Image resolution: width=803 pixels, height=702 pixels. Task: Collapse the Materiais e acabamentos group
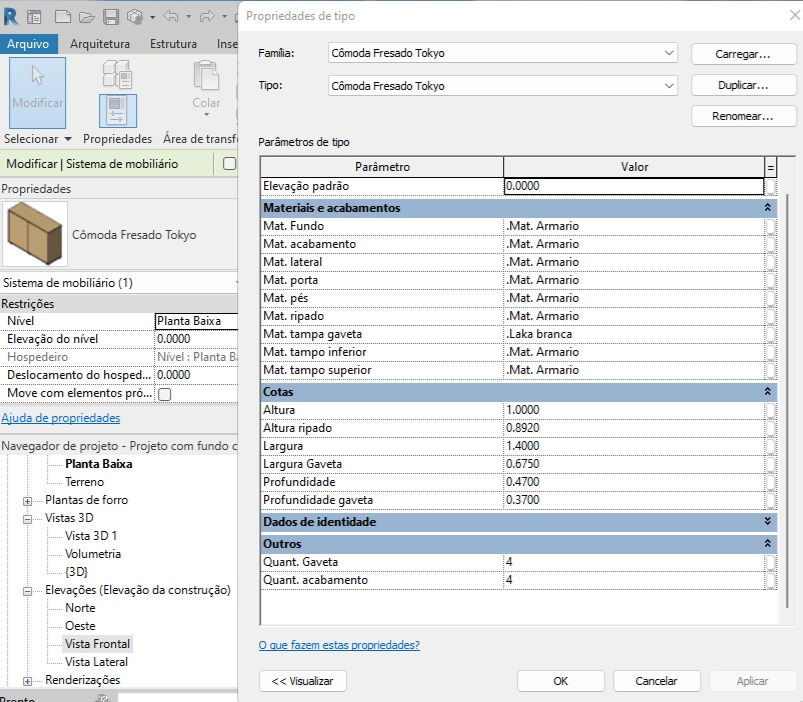coord(767,208)
